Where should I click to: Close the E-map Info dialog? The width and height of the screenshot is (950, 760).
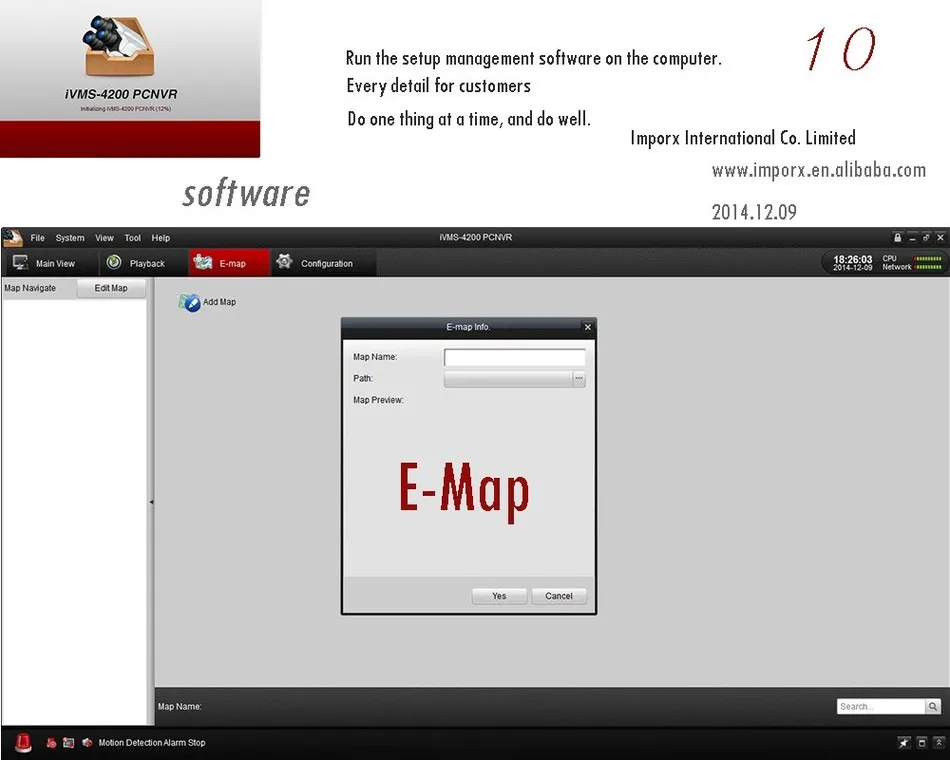click(587, 327)
